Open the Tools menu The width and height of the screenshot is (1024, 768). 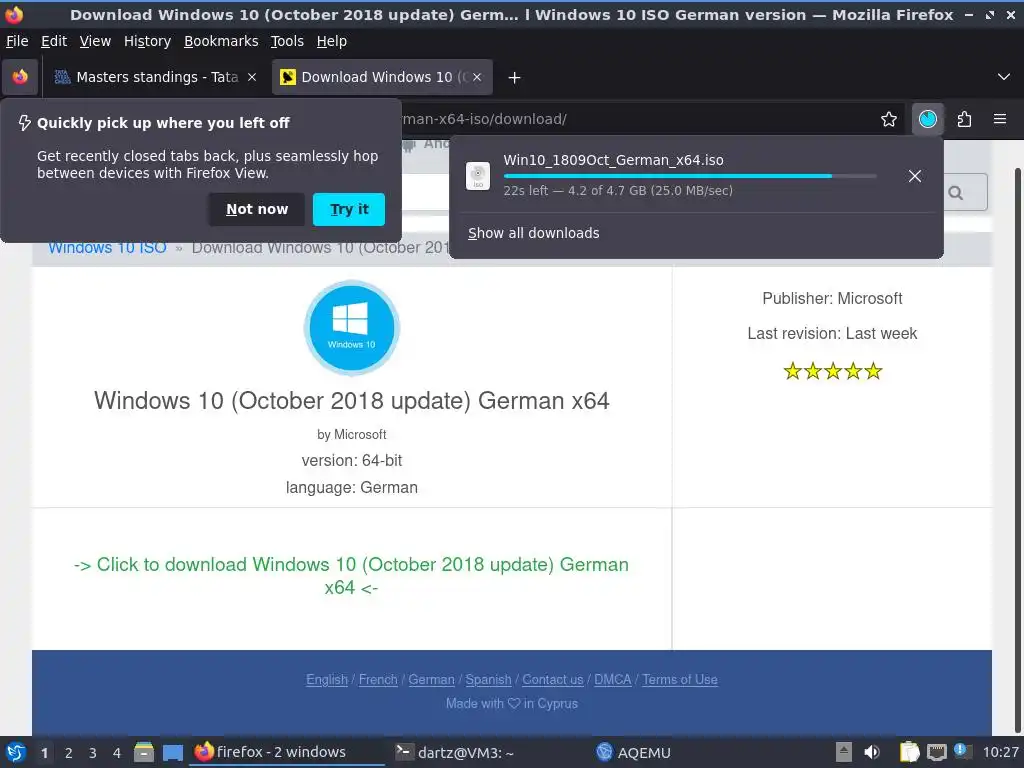pyautogui.click(x=287, y=41)
